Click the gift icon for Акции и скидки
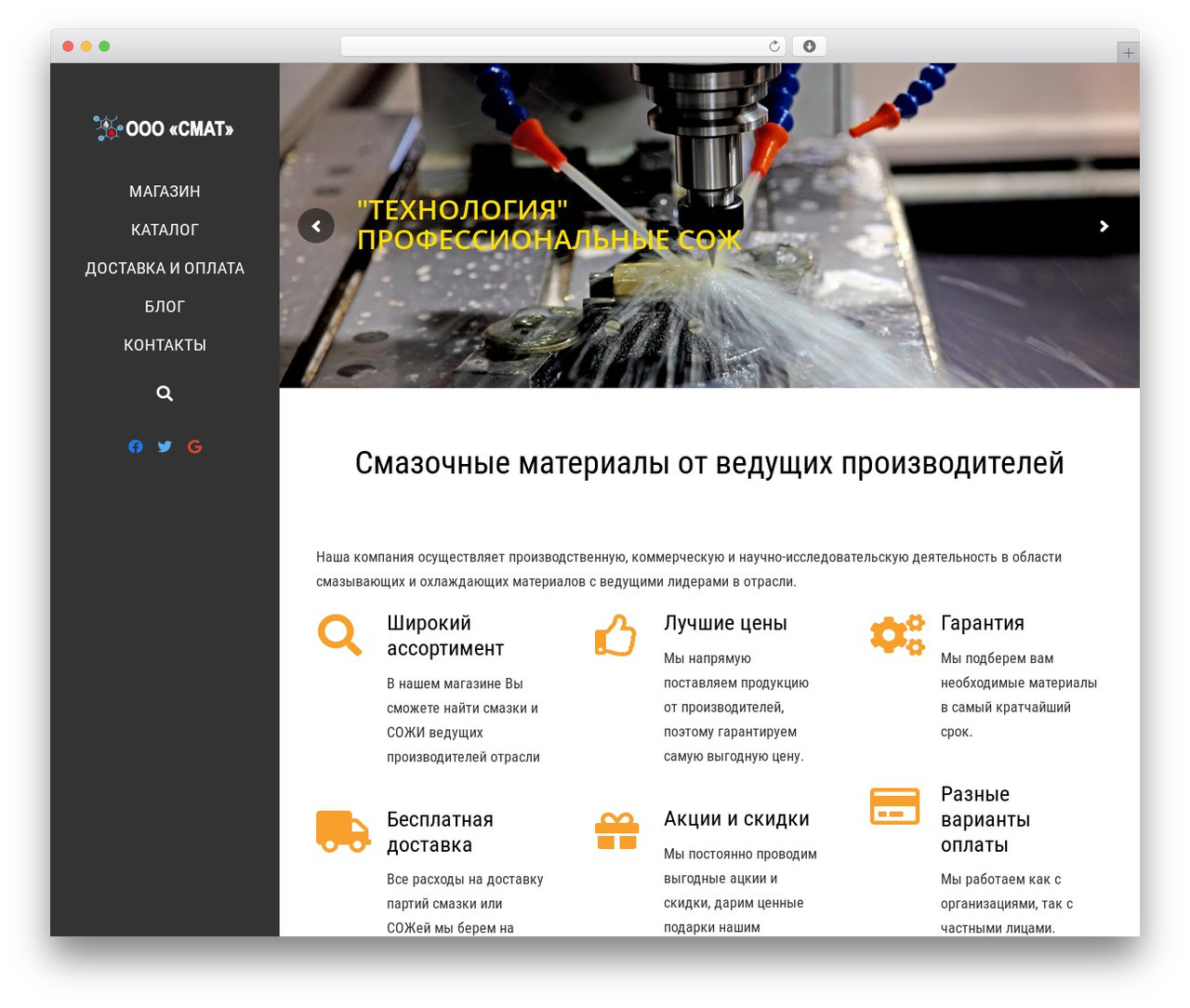 pyautogui.click(x=616, y=830)
